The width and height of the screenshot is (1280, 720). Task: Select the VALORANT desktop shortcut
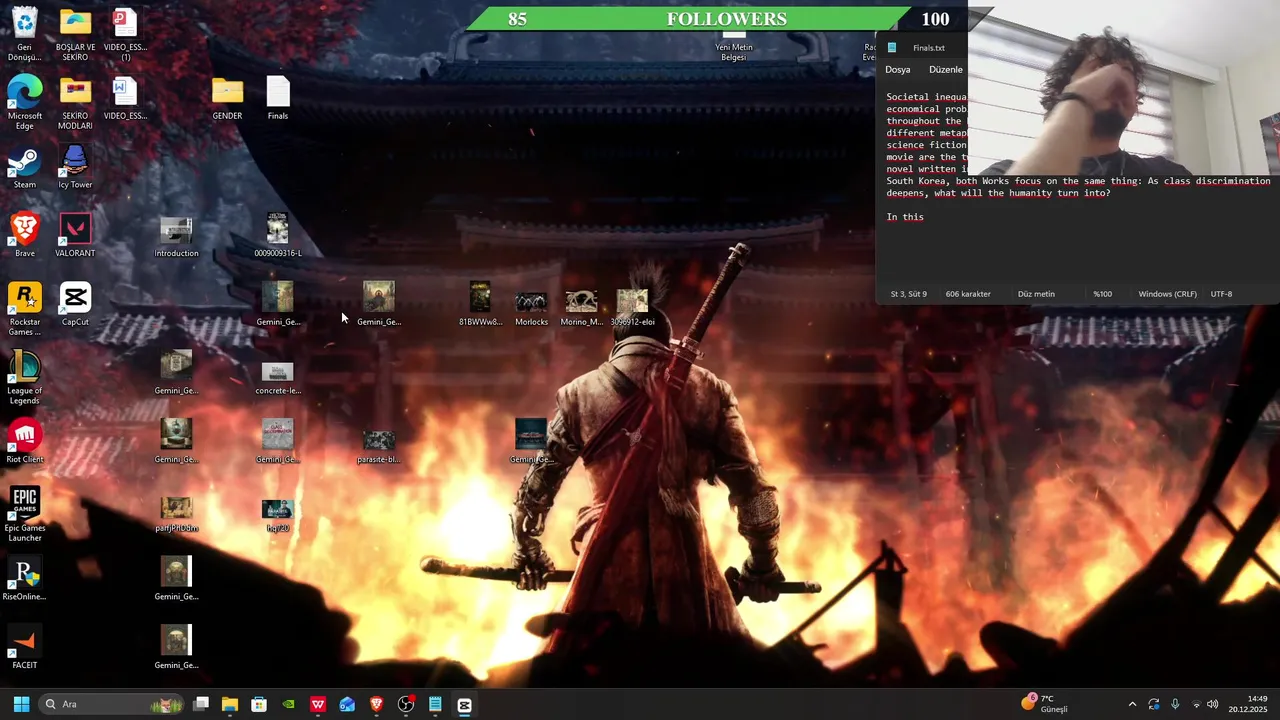(x=75, y=235)
